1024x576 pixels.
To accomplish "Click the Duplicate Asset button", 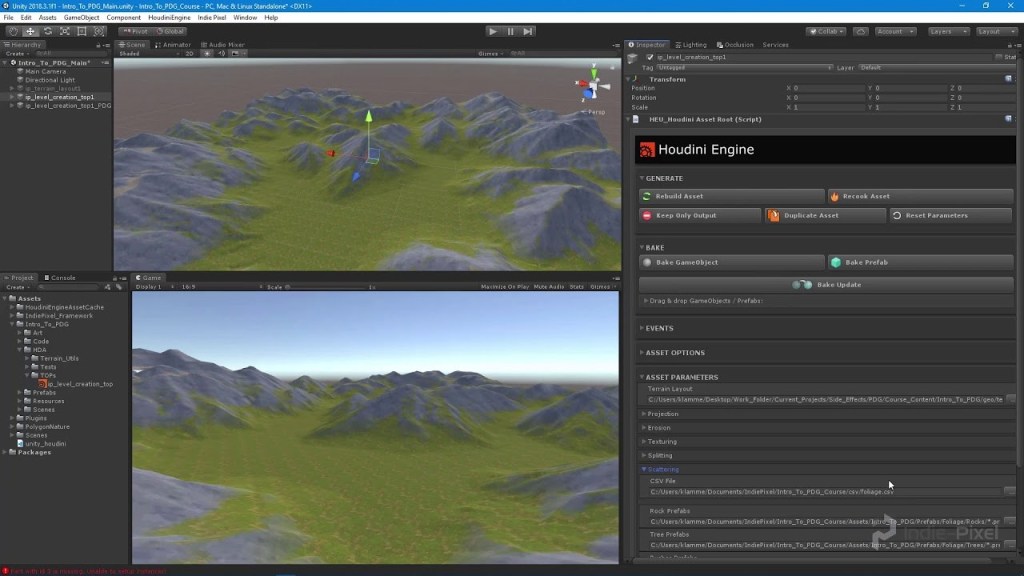I will (825, 216).
